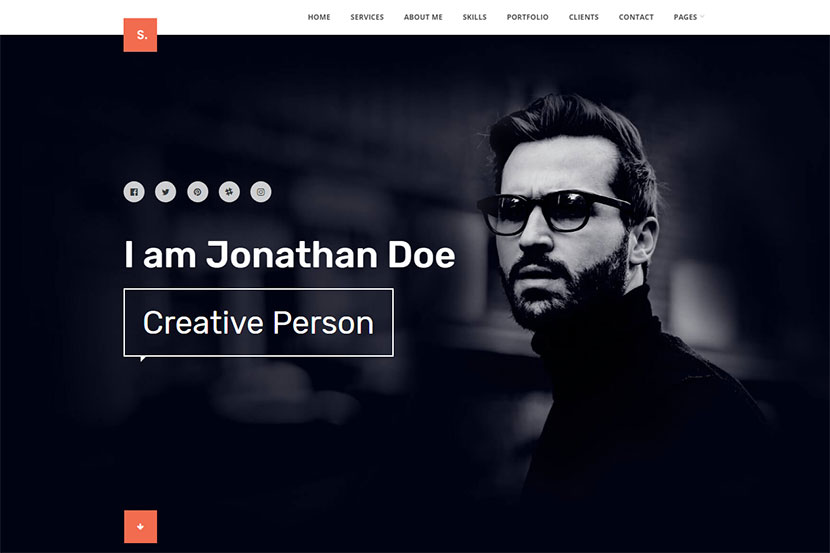Open the Services section link
The image size is (830, 553).
pos(367,17)
